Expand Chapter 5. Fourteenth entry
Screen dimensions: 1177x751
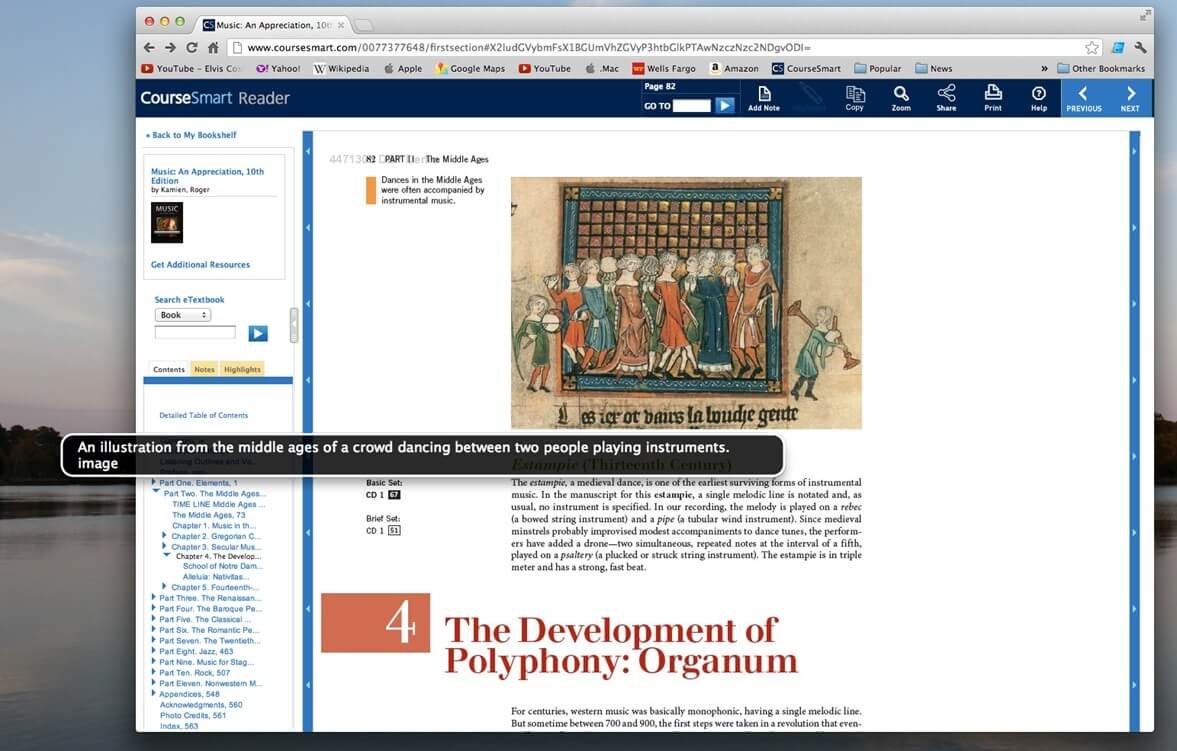pyautogui.click(x=164, y=587)
